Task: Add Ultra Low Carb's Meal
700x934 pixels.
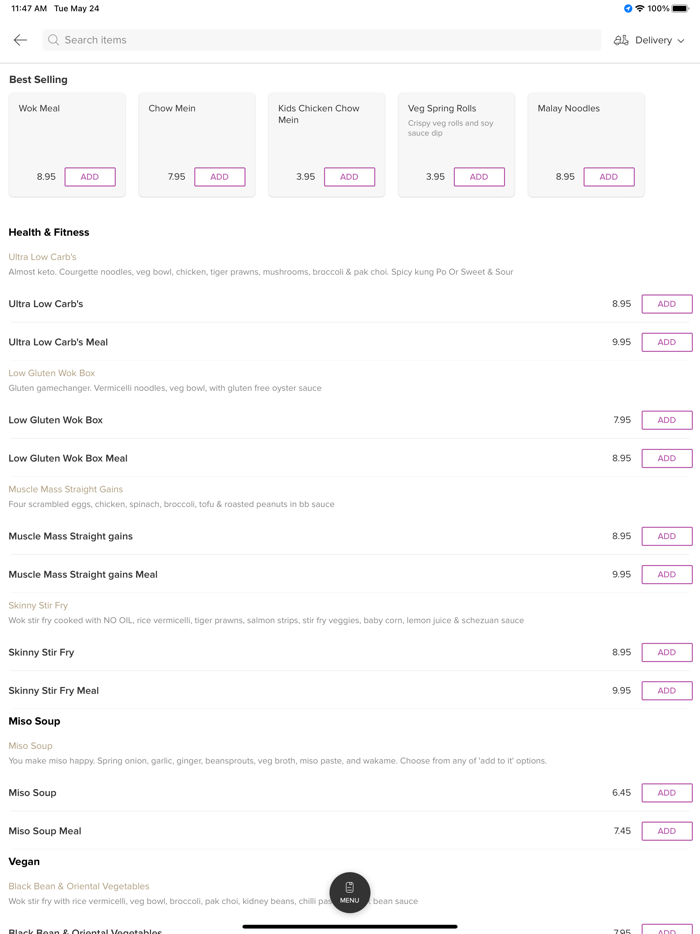Action: pos(666,342)
